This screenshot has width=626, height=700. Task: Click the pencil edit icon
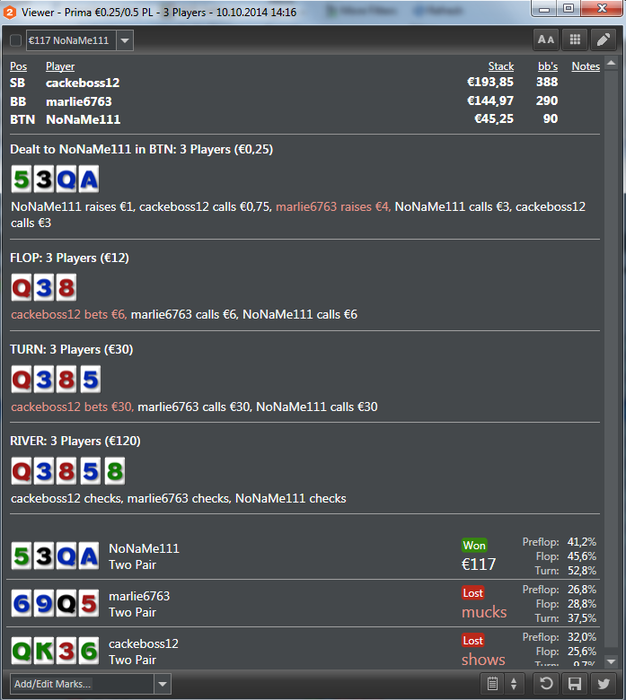click(603, 40)
